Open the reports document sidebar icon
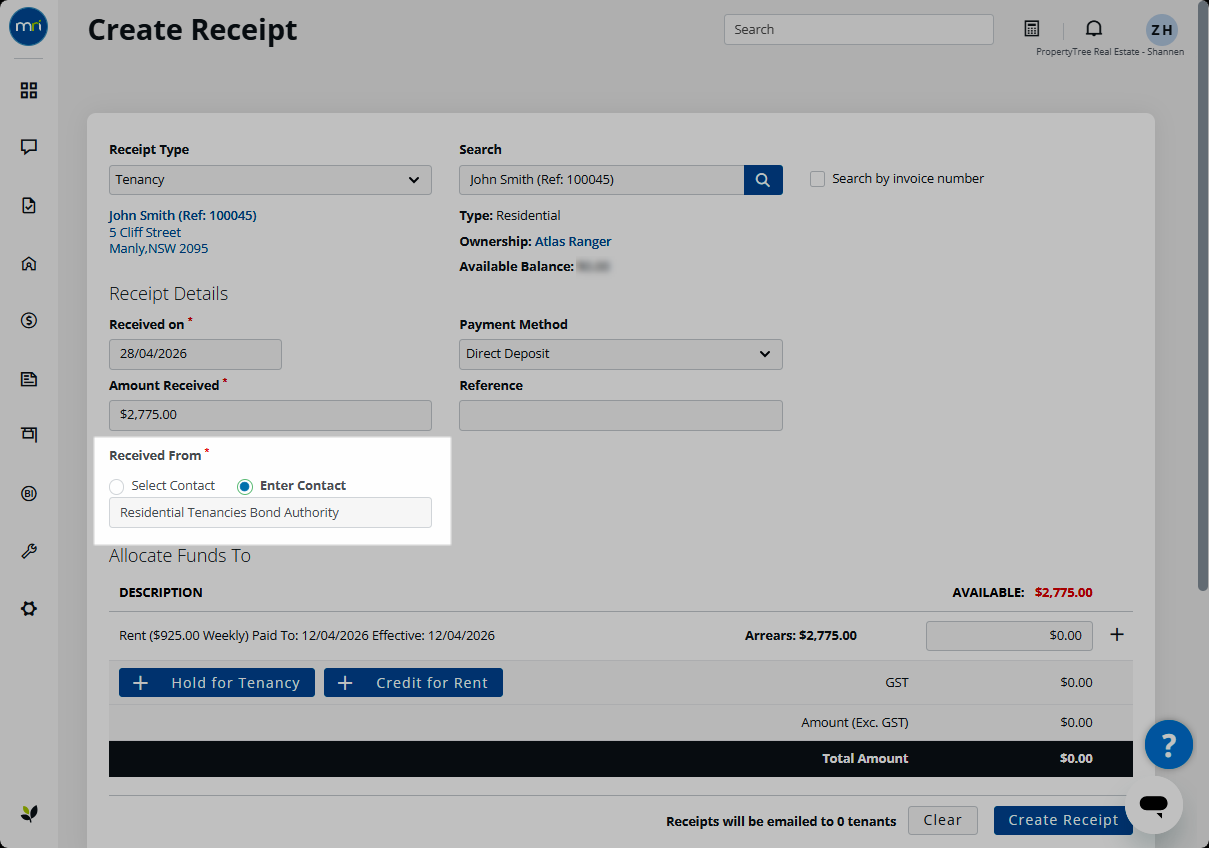1209x848 pixels. point(29,379)
